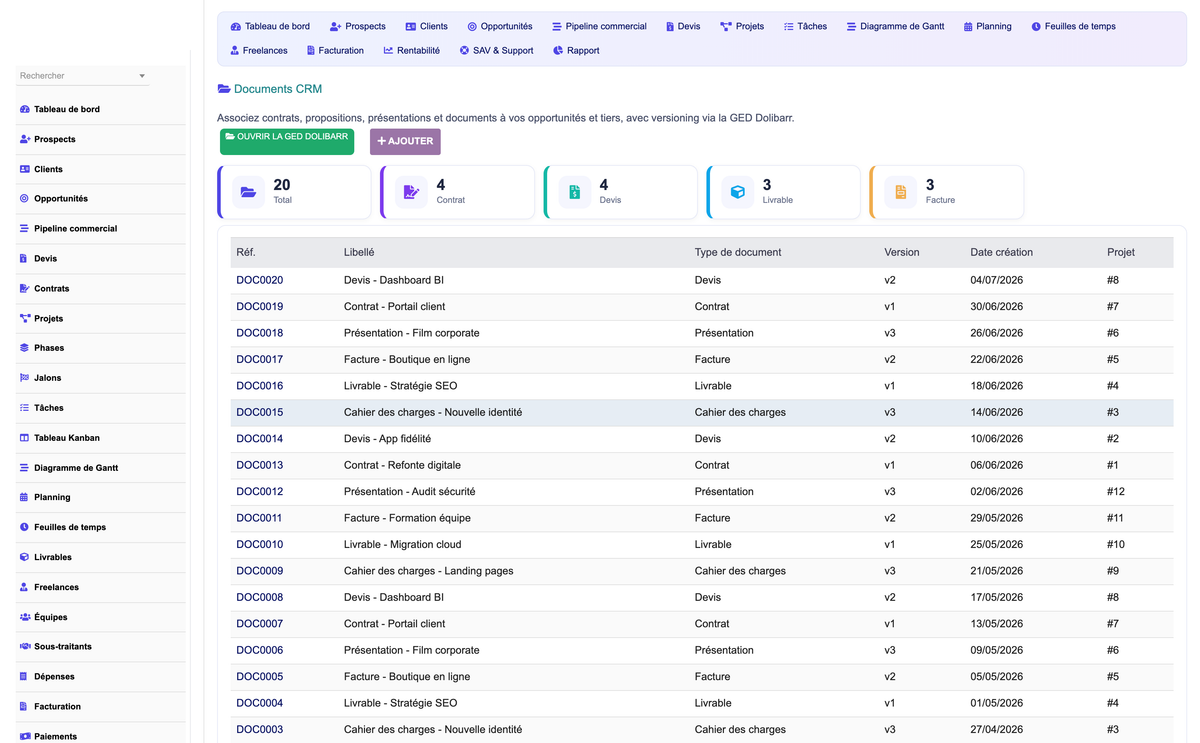Click the Équipes group icon in the sidebar
The image size is (1200, 743).
[25, 617]
